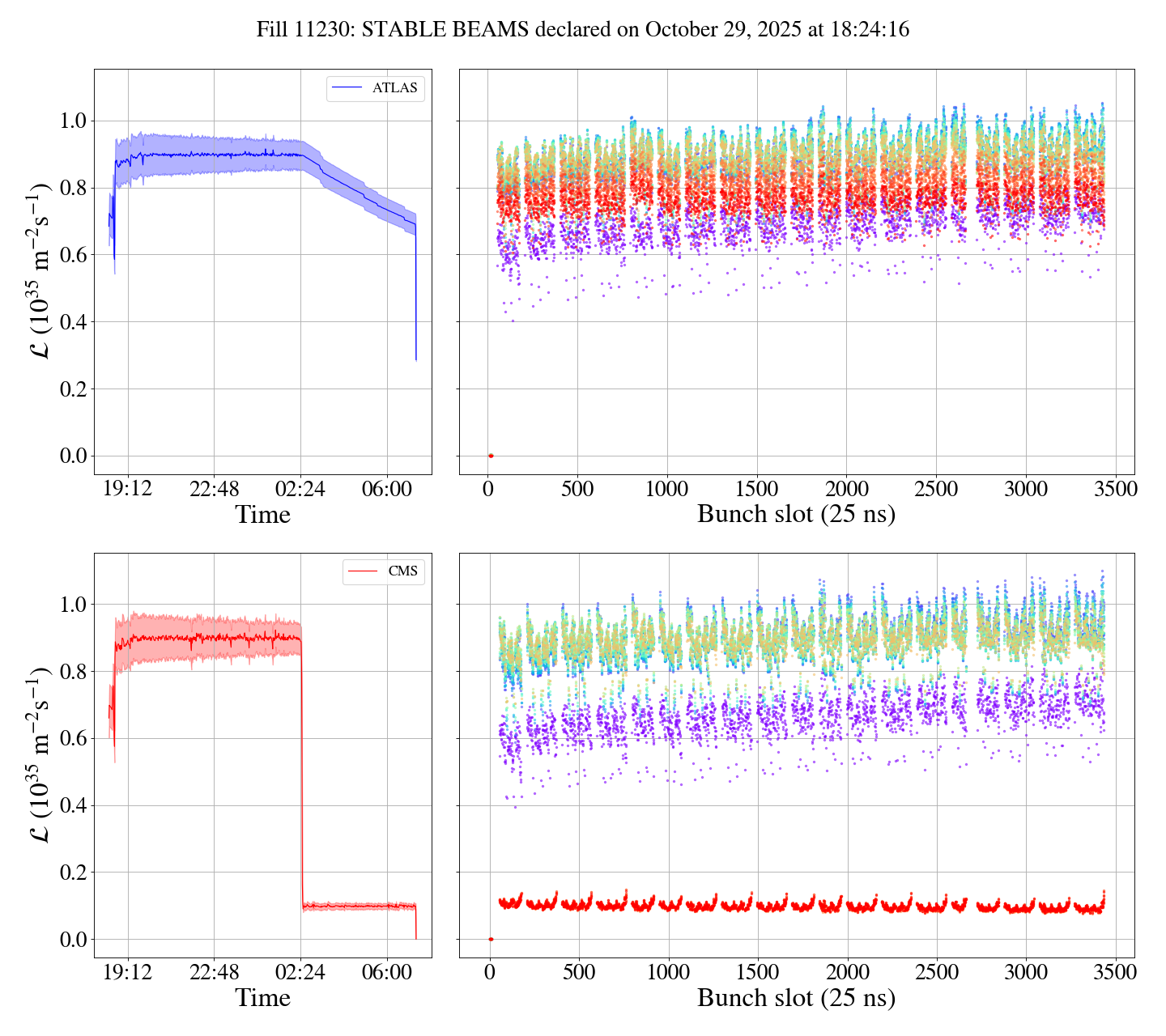Screen dimensions: 1166x1036
Task: Click the luminosity y-axis label of CMS plot
Action: (40, 754)
